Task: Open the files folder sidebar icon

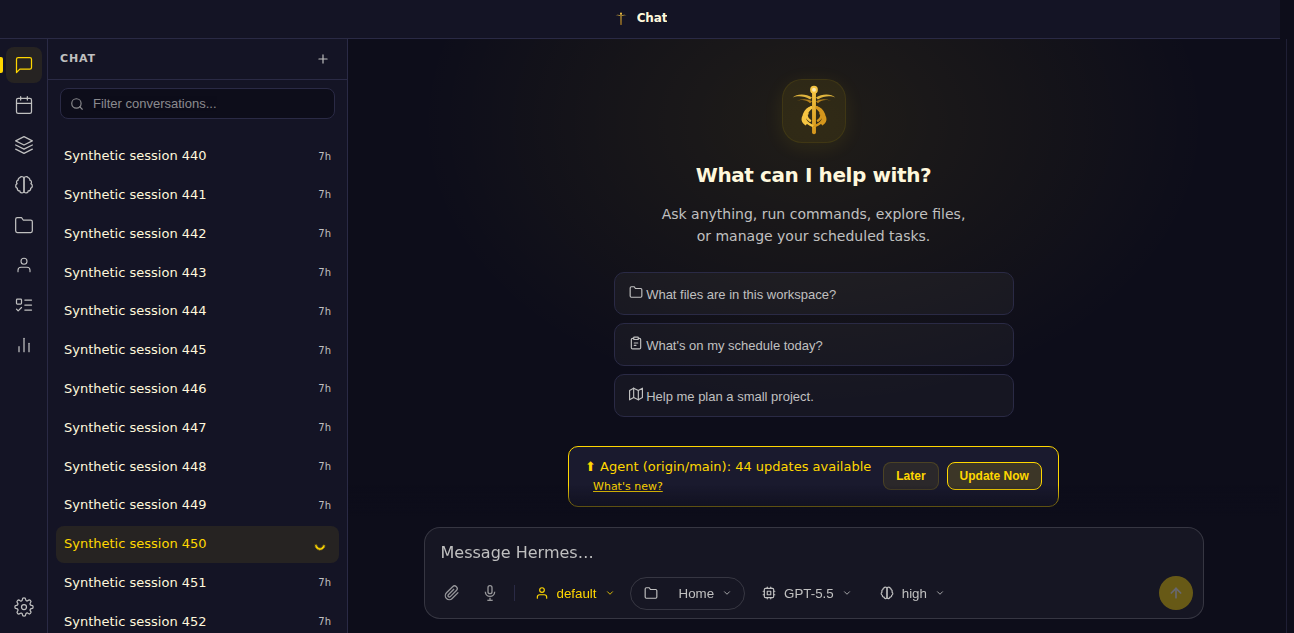Action: click(24, 225)
